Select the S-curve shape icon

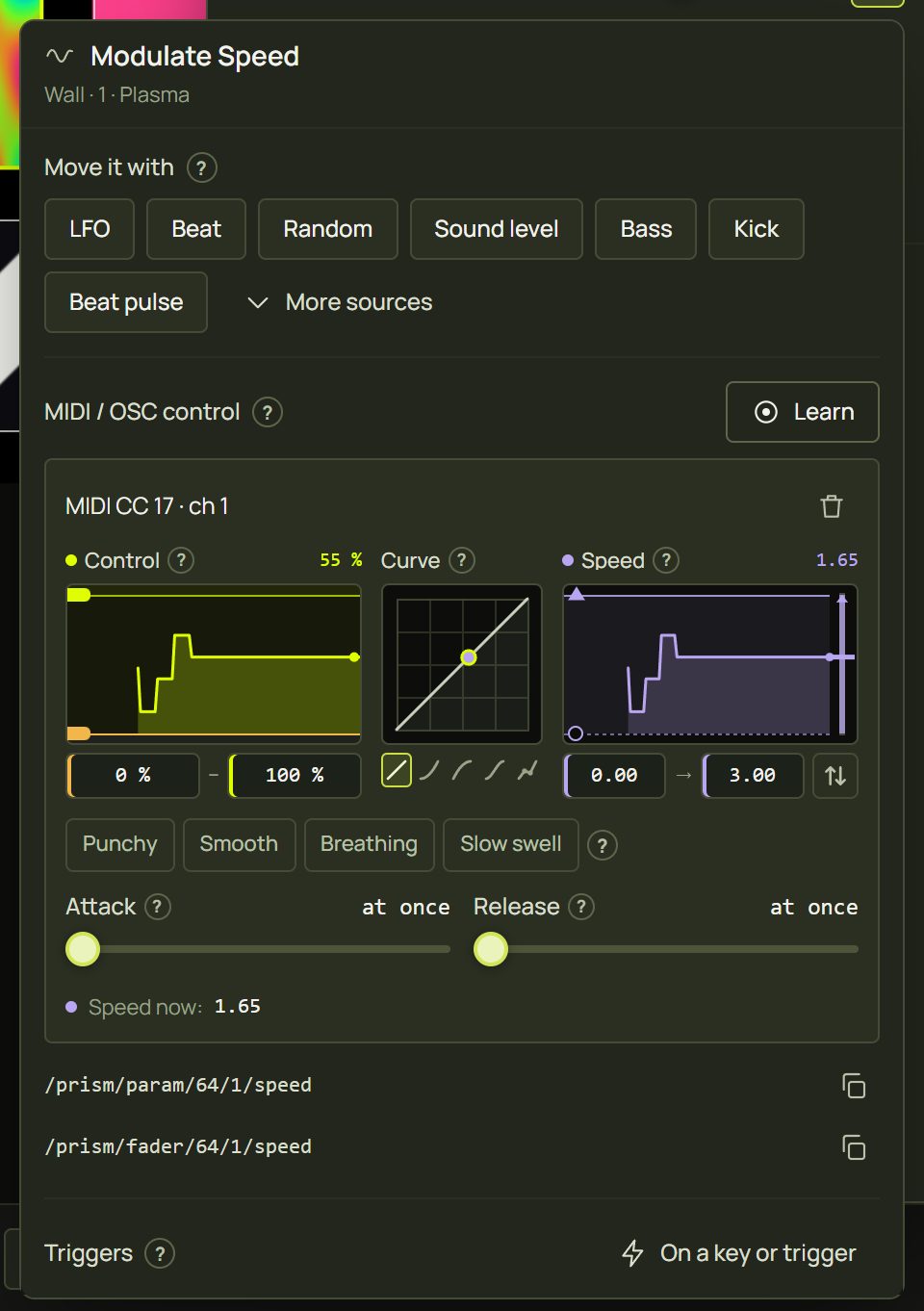coord(495,770)
